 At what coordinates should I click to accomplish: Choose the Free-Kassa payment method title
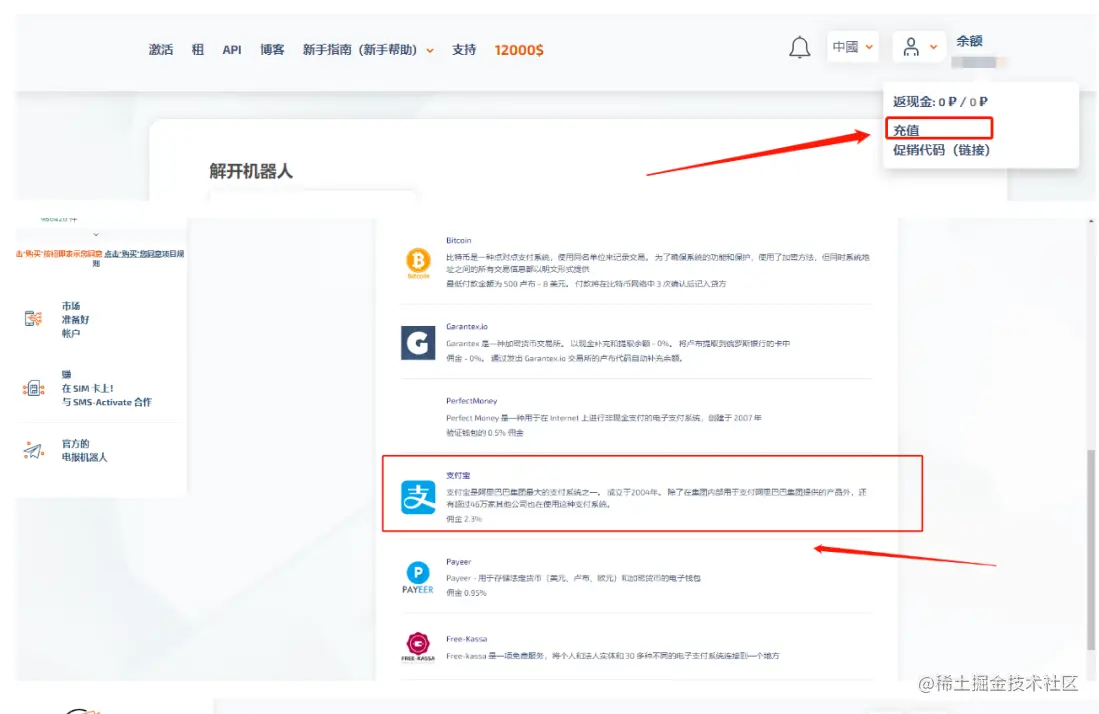tap(466, 639)
